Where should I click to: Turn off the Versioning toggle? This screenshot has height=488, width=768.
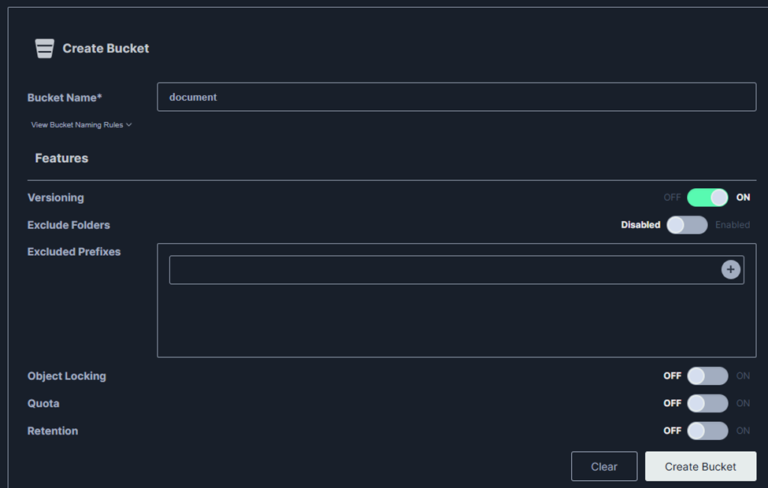point(707,198)
